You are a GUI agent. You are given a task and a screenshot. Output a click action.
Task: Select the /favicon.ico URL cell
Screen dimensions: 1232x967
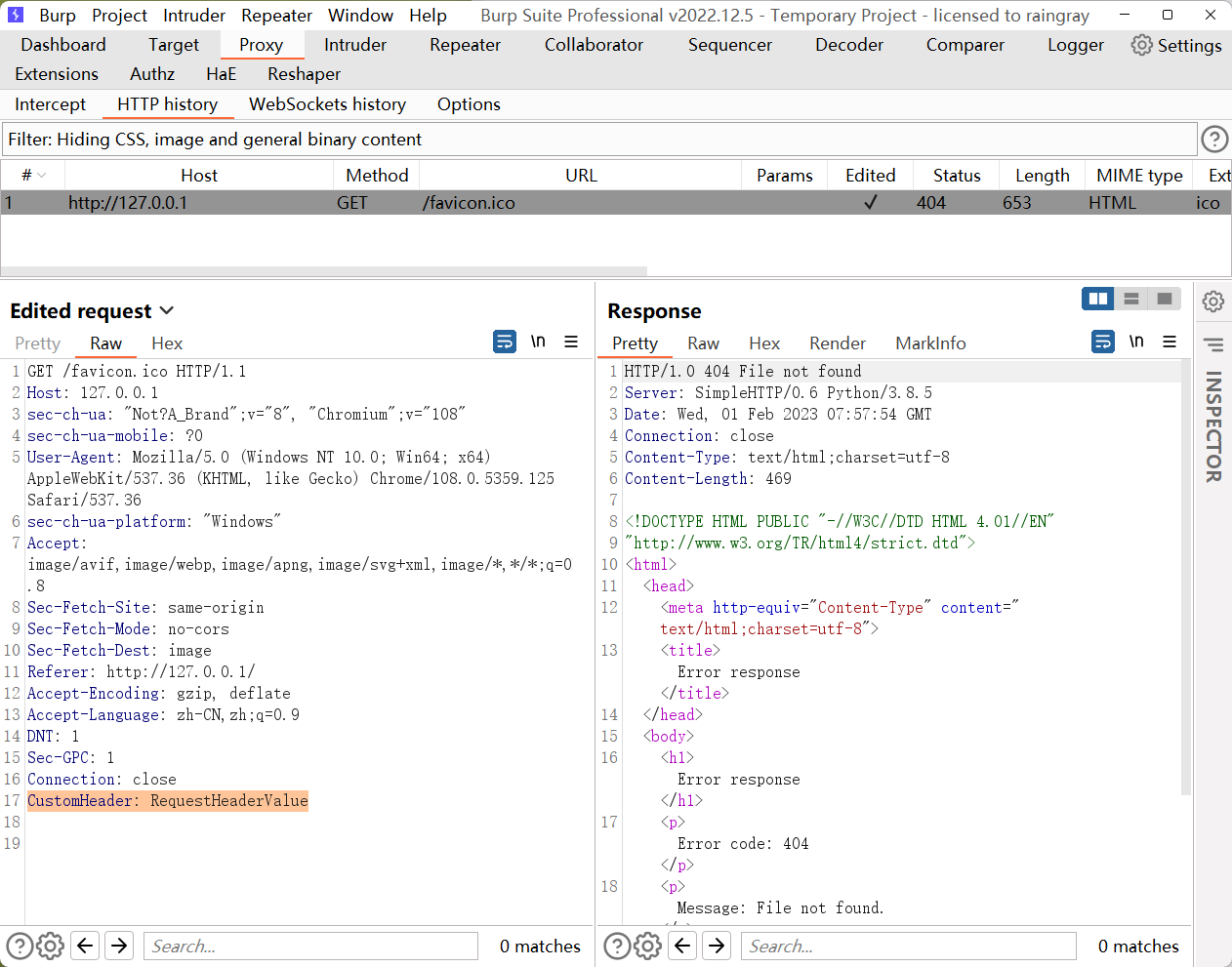[x=581, y=202]
